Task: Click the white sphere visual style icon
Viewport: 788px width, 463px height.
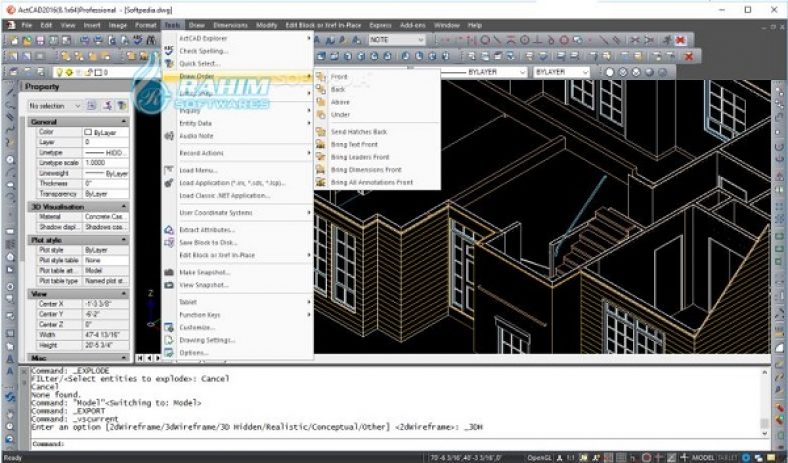Action: click(x=610, y=72)
